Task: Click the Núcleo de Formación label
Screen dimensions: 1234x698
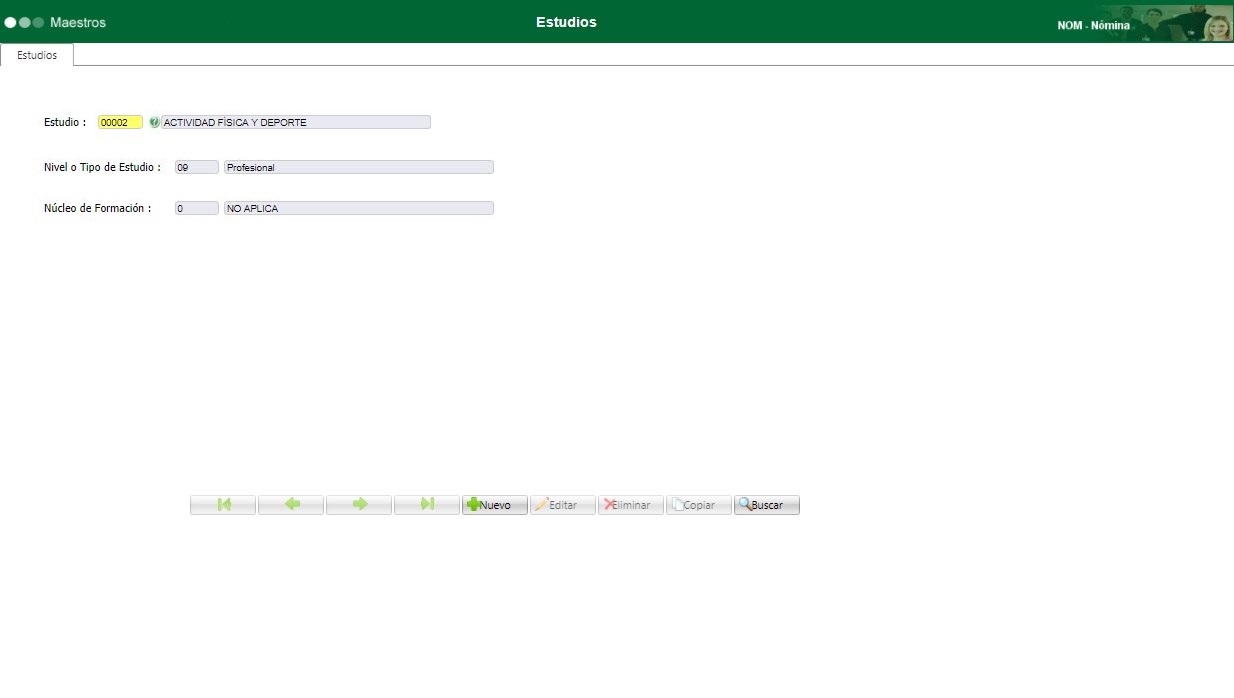Action: pos(97,208)
